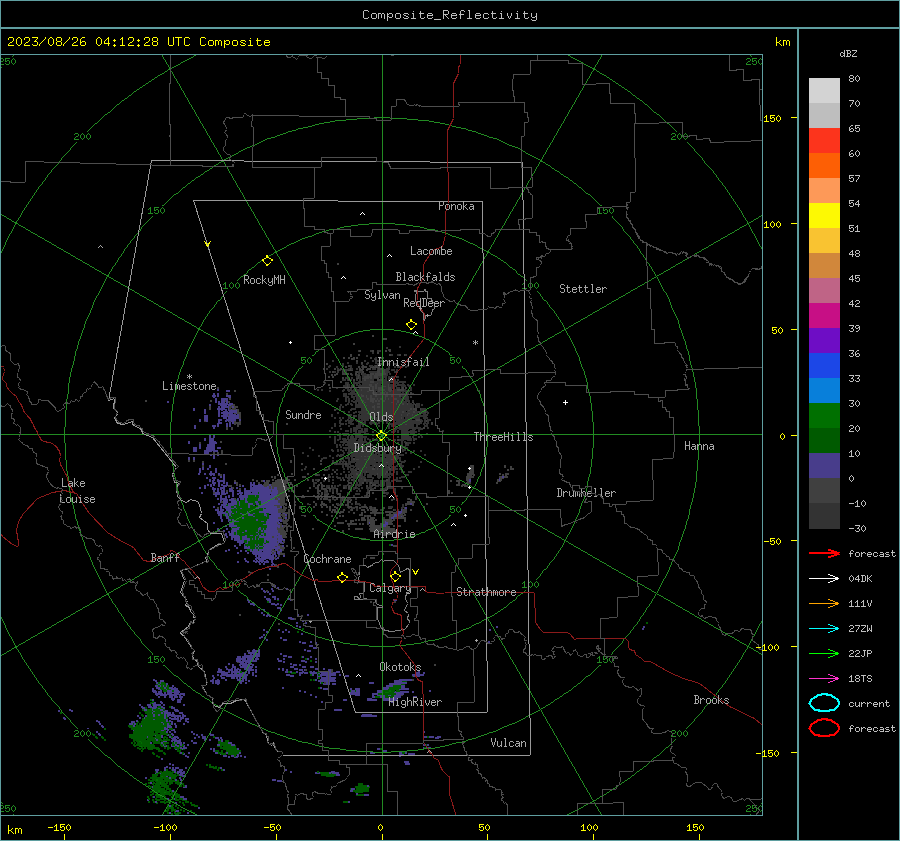Click the -150 tick on bottom km axis

coord(59,828)
